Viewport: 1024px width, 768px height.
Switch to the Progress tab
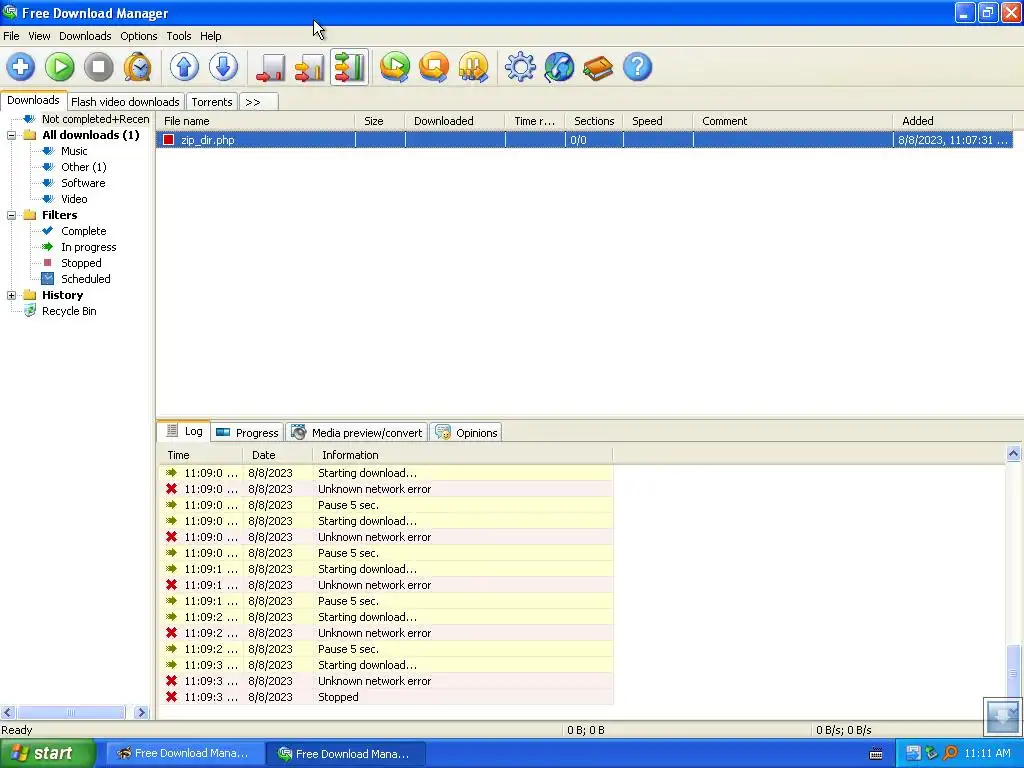click(248, 432)
